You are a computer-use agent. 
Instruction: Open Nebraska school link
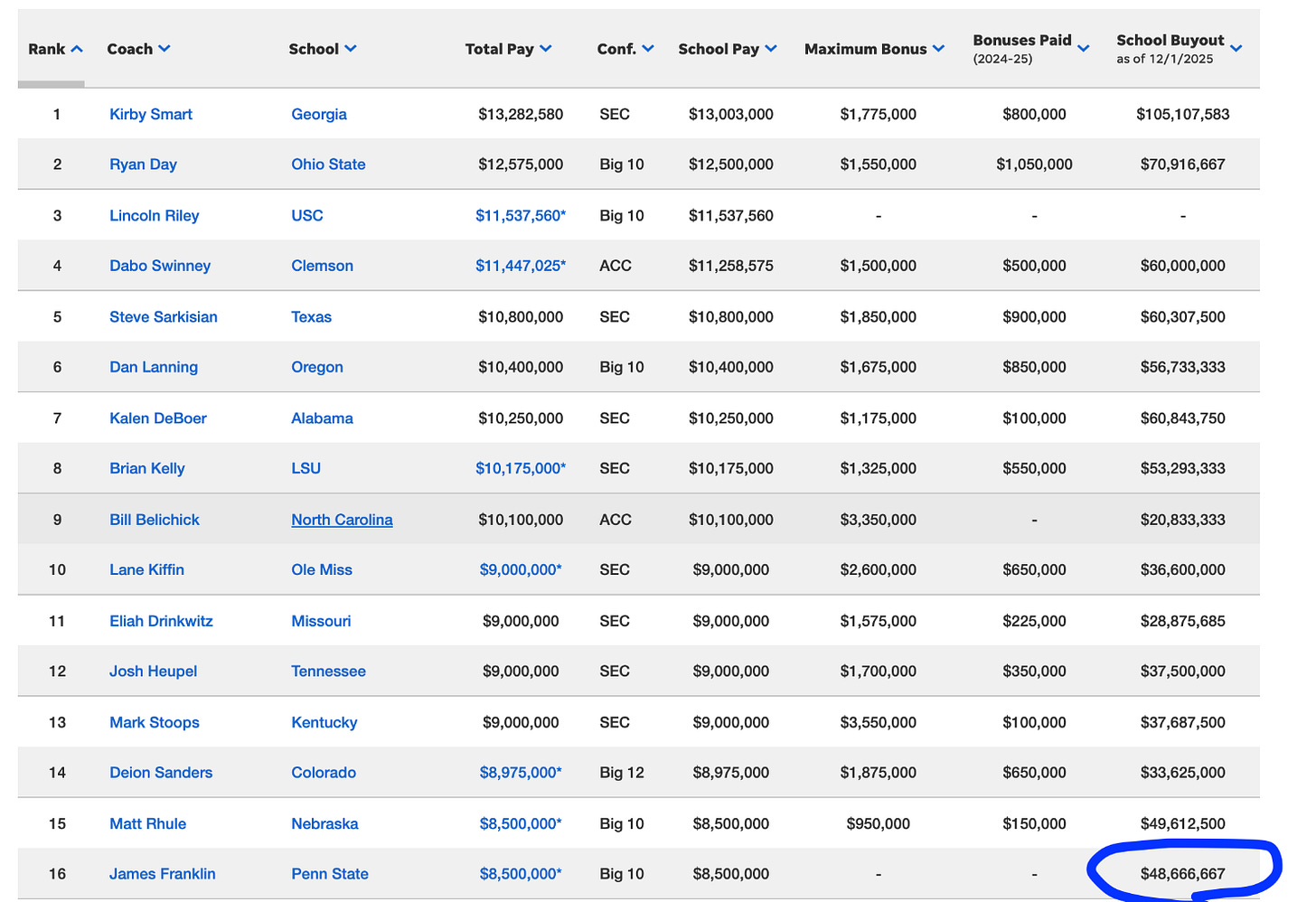324,823
